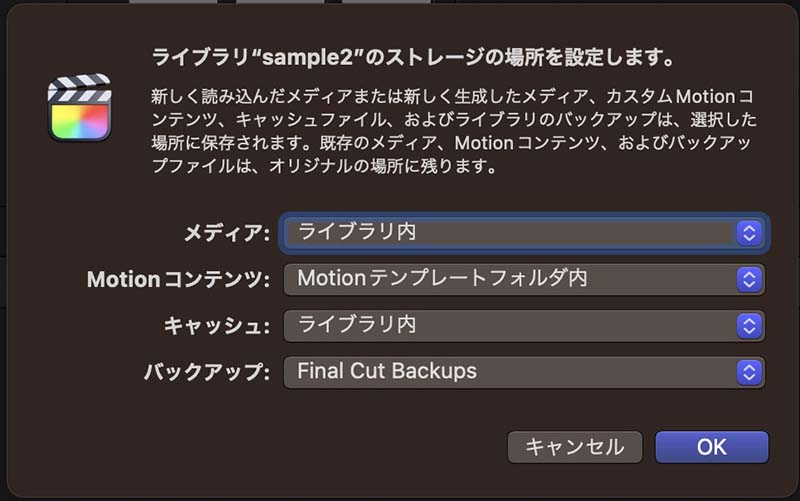The height and width of the screenshot is (501, 800).
Task: Click the メディア: field label
Action: 227,233
